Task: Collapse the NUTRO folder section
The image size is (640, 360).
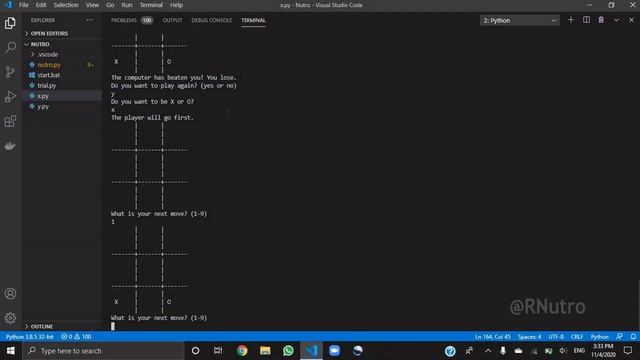Action: pyautogui.click(x=40, y=44)
